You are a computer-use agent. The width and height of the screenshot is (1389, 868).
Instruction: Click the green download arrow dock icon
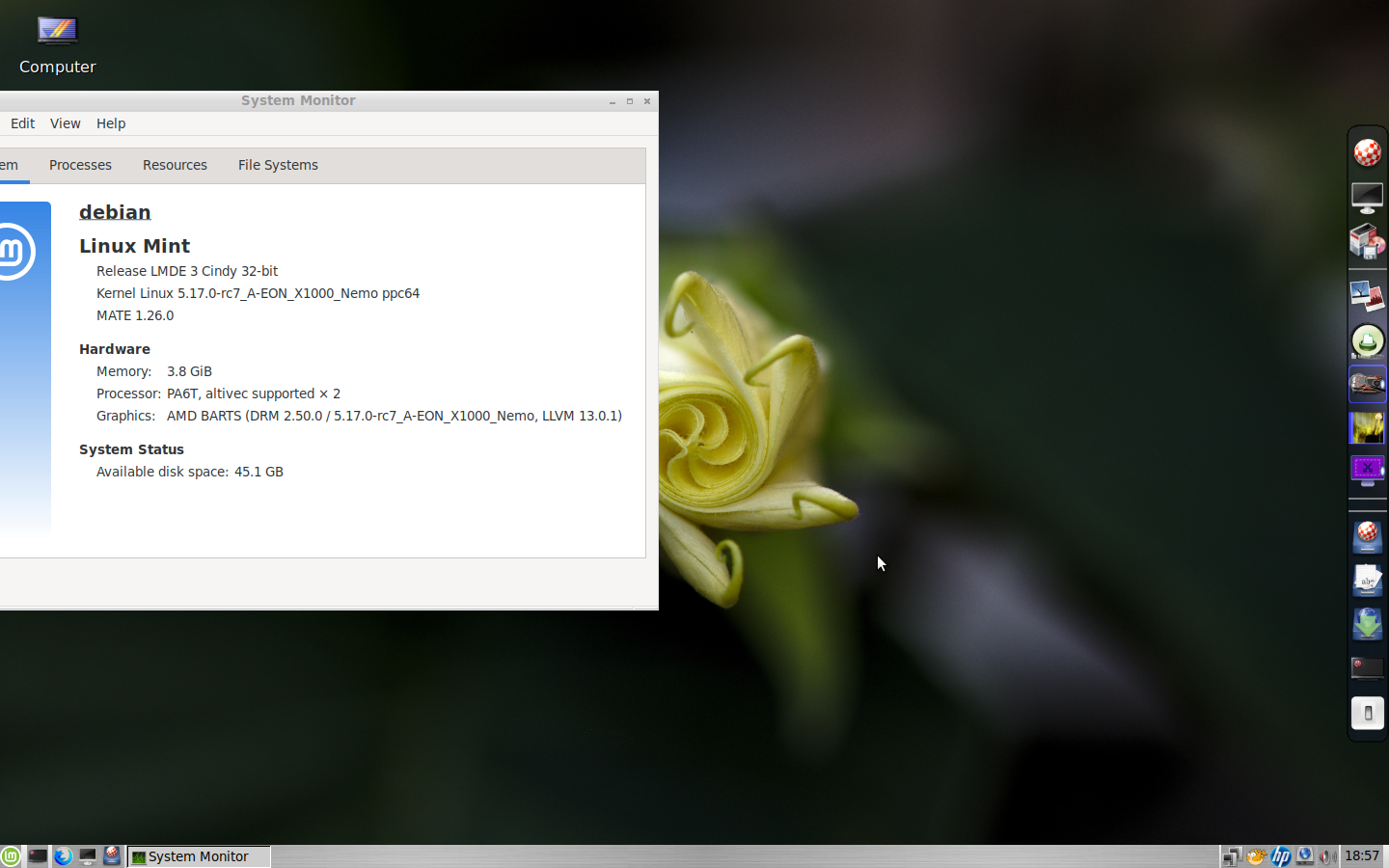[x=1367, y=624]
